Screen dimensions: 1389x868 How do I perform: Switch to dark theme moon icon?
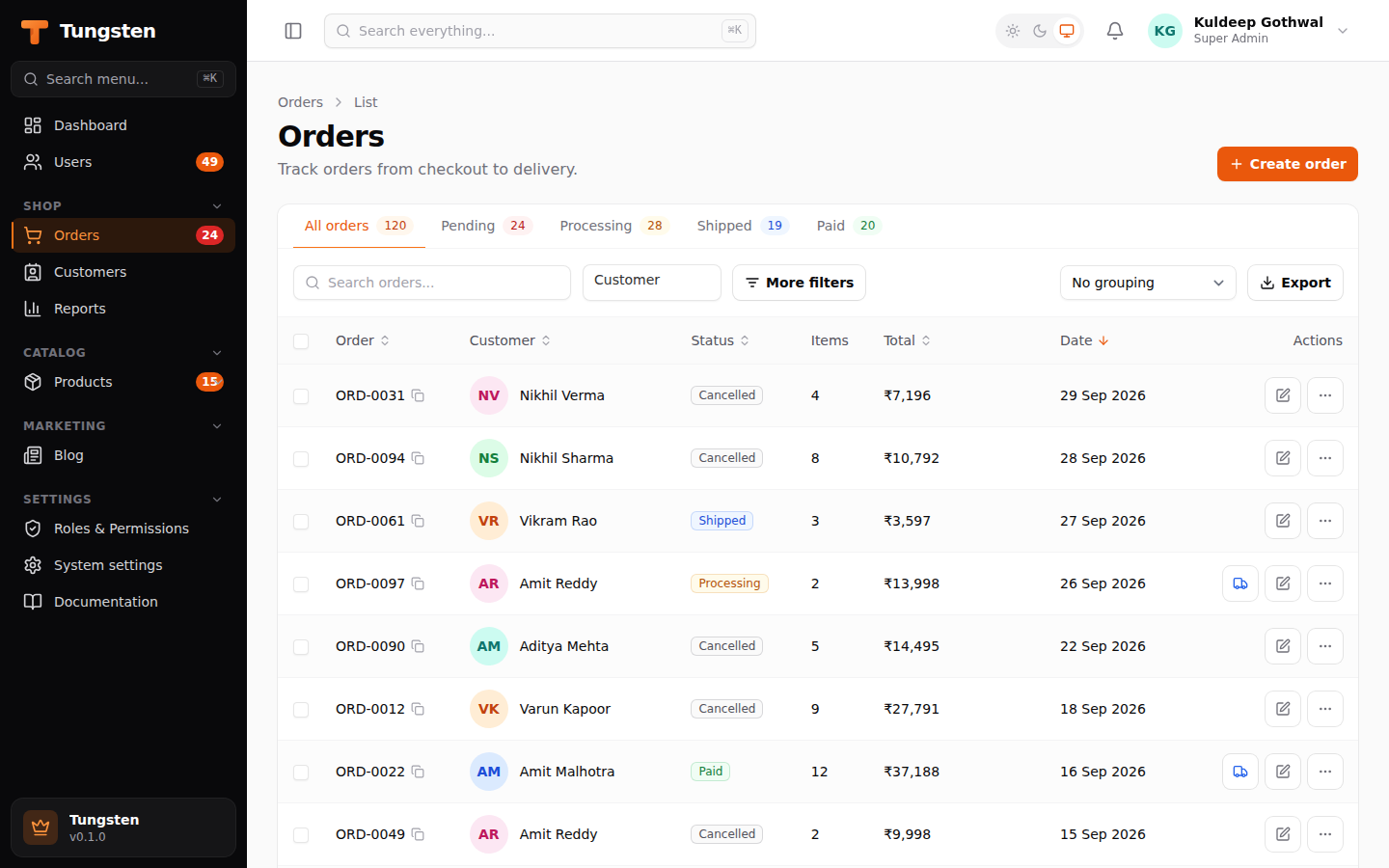(1040, 31)
